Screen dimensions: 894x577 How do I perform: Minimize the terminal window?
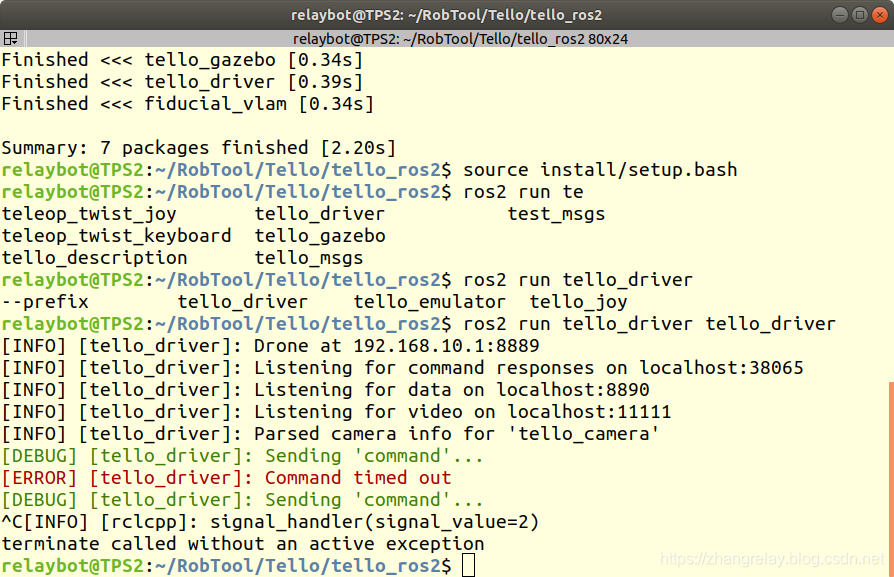pyautogui.click(x=839, y=15)
